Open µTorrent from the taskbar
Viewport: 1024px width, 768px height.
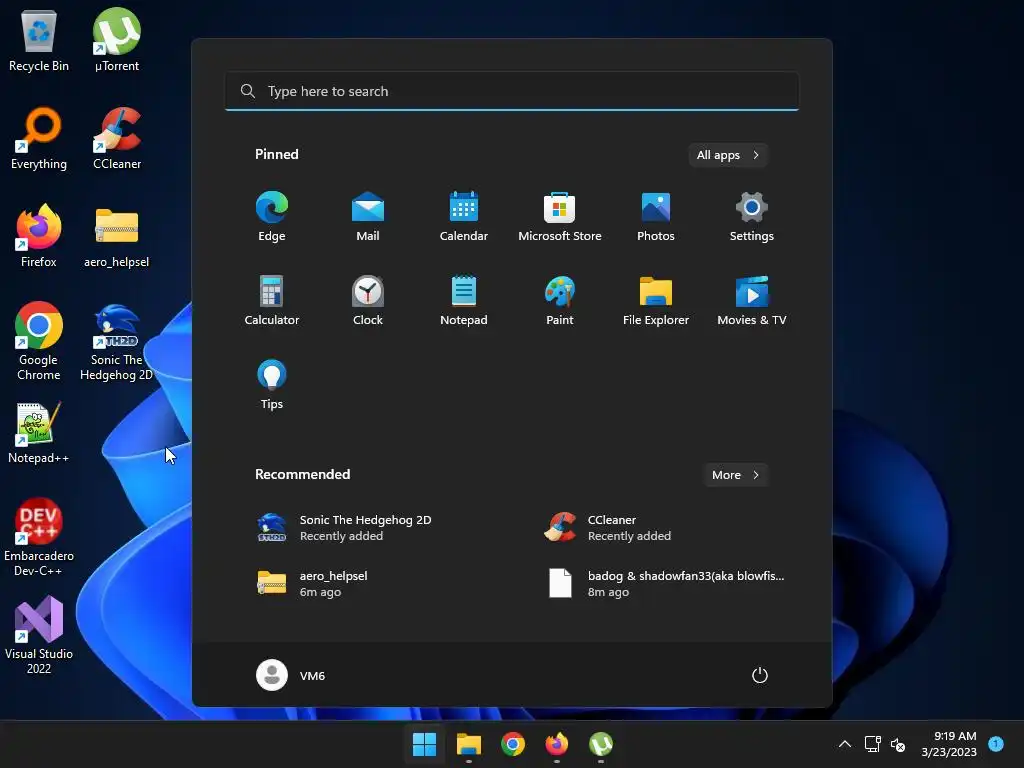[x=601, y=744]
